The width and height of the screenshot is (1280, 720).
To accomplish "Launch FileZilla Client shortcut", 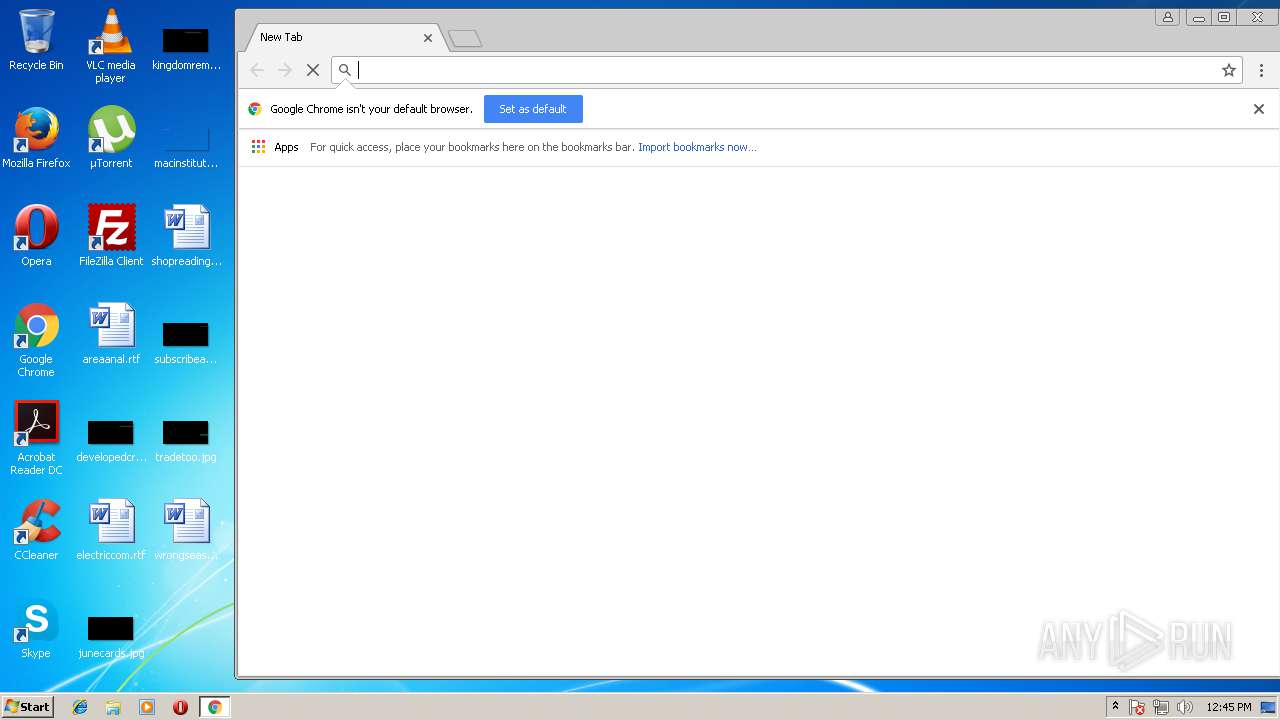I will [x=111, y=236].
